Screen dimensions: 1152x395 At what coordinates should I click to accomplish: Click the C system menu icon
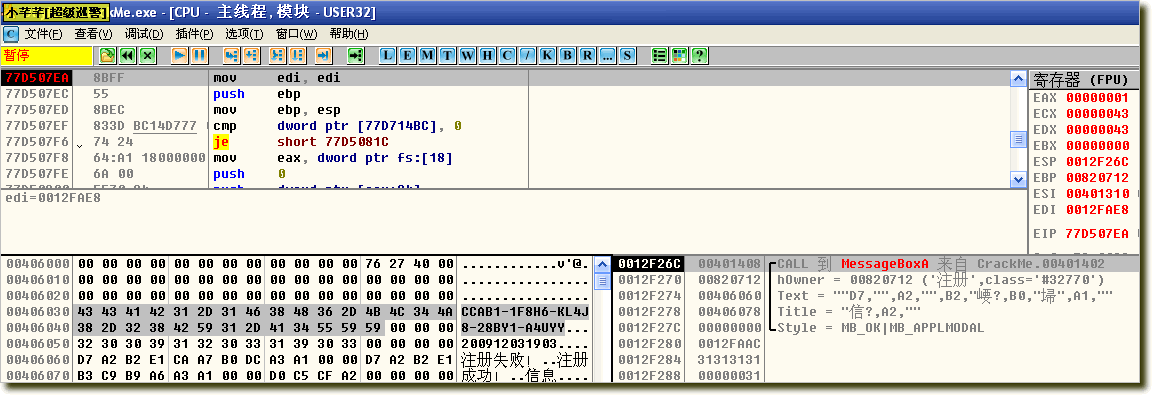(x=10, y=34)
